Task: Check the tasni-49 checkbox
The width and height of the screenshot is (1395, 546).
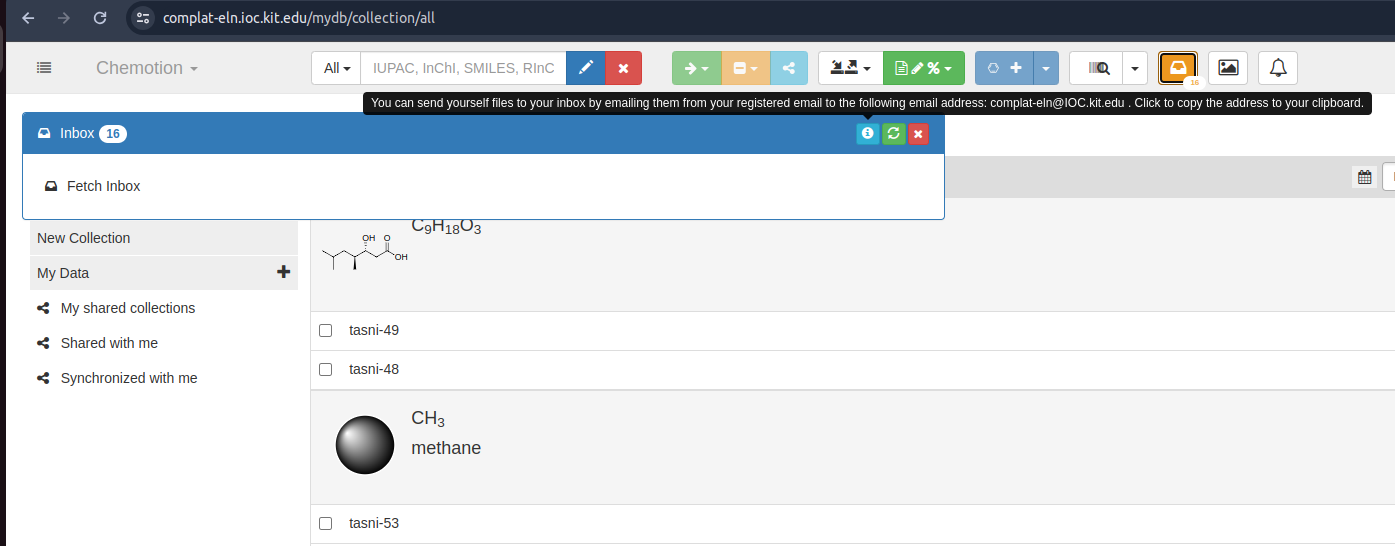Action: [325, 330]
